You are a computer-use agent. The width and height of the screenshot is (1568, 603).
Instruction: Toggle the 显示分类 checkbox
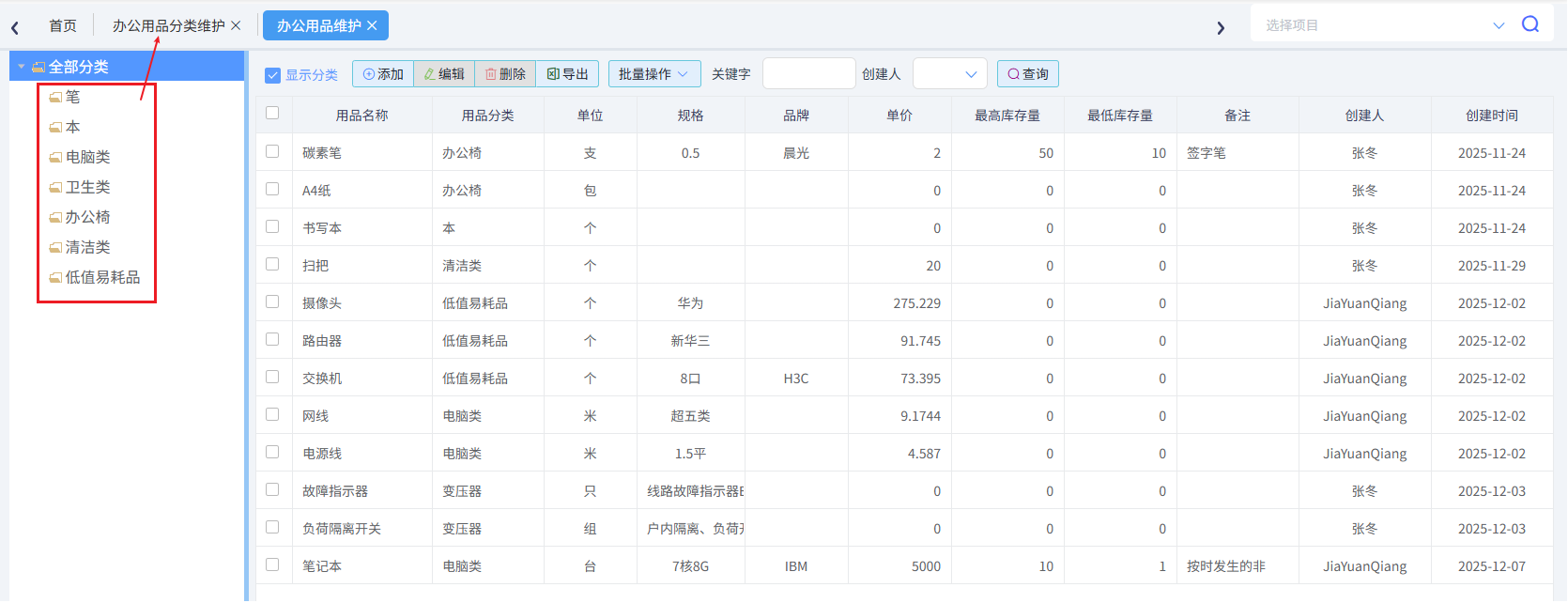[x=273, y=75]
